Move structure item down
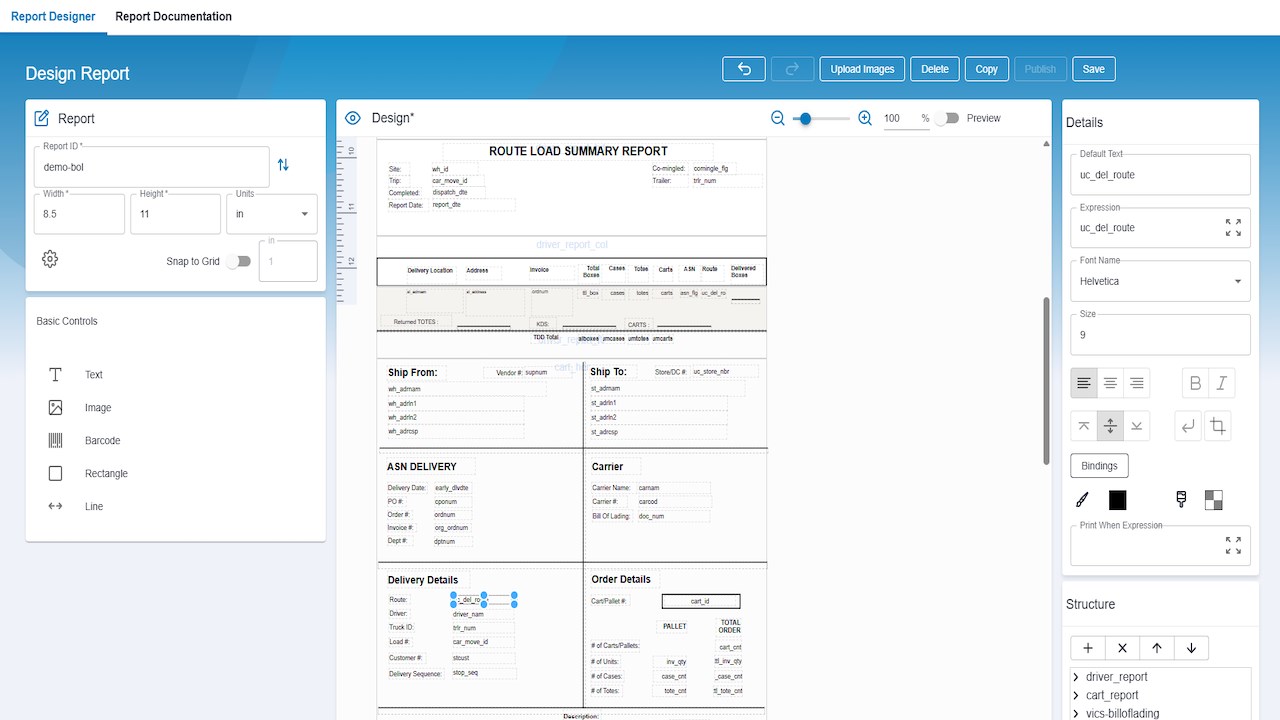This screenshot has height=720, width=1280. [1191, 648]
